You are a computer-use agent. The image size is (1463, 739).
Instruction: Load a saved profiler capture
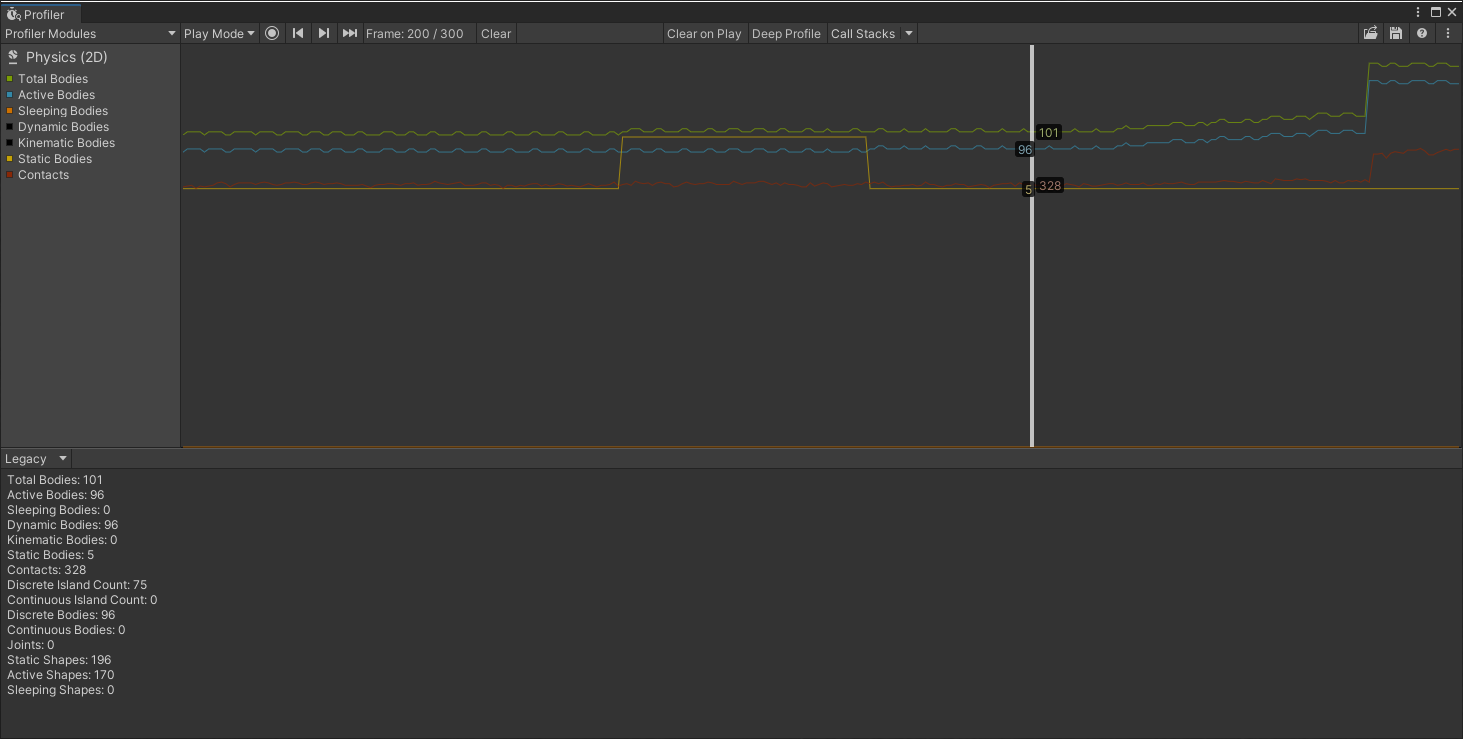click(1370, 33)
